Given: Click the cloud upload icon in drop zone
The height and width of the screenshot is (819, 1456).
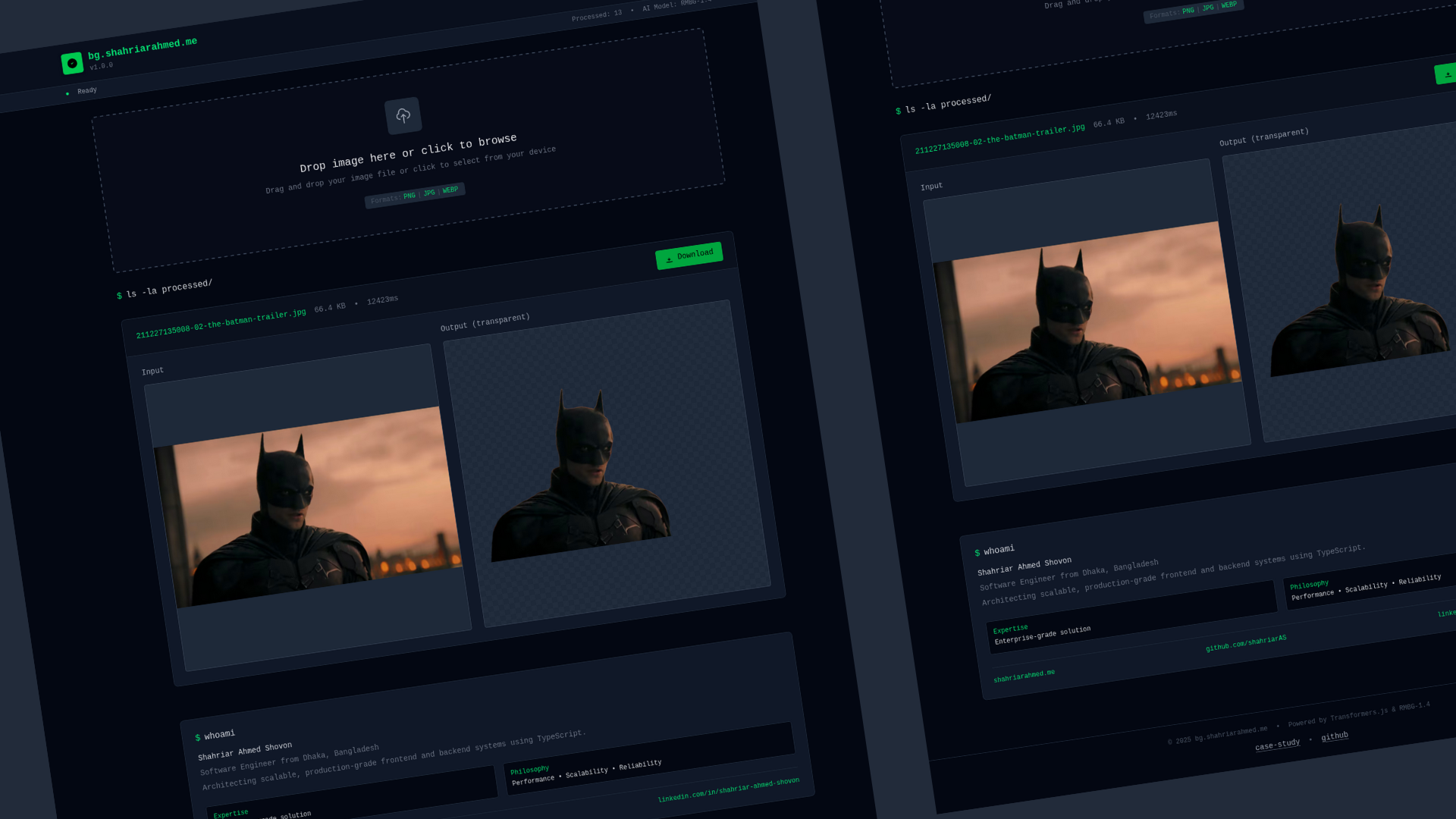Looking at the screenshot, I should (403, 115).
